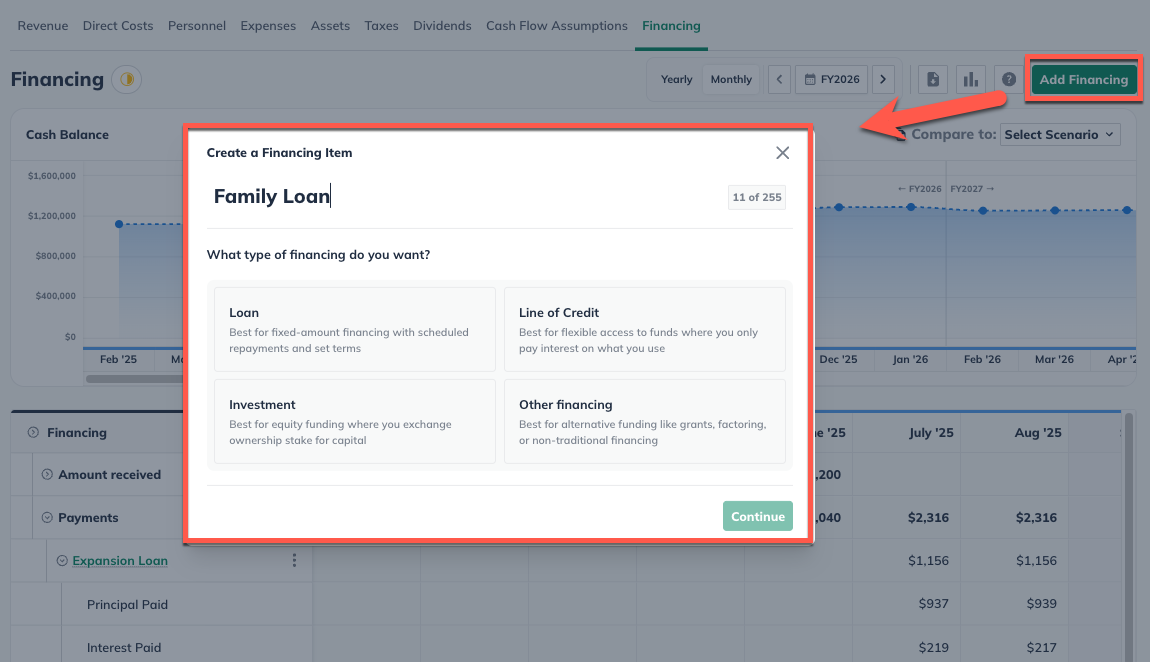
Task: Open the Dividends tab
Action: [442, 26]
